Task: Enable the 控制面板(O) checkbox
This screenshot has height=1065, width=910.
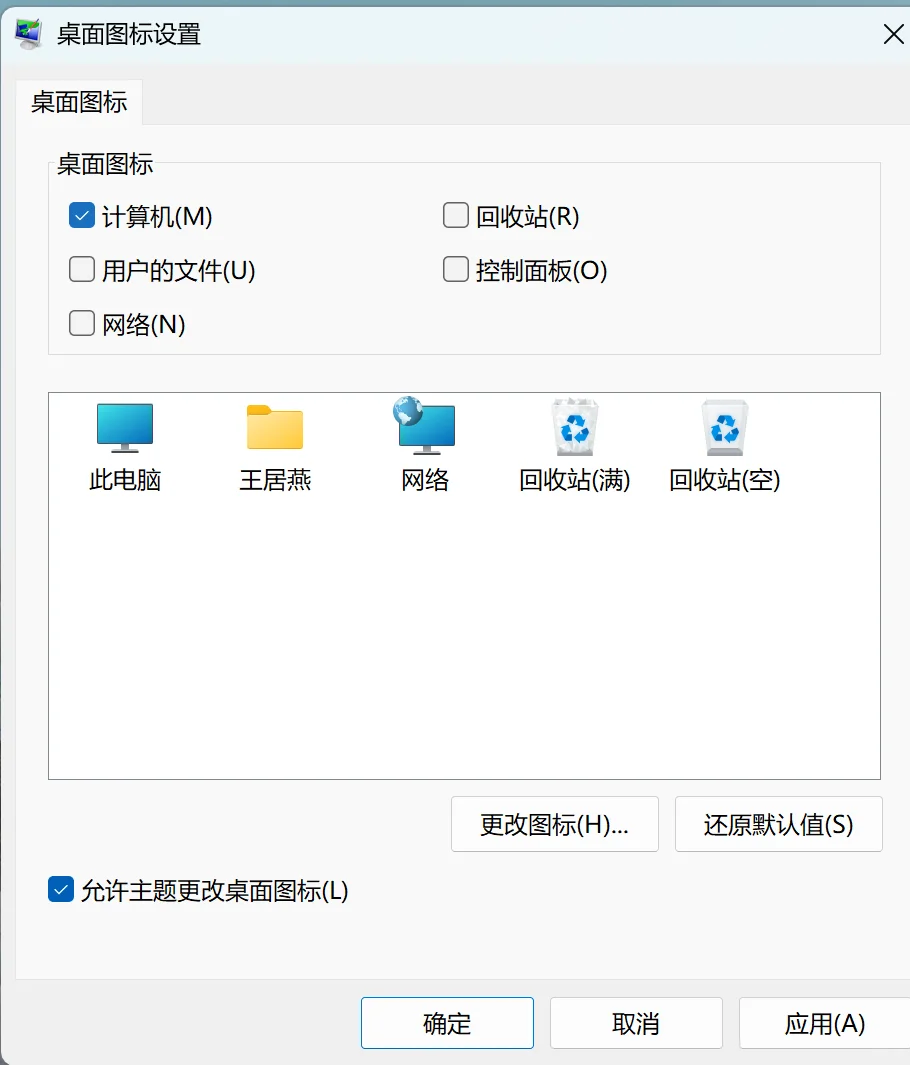Action: click(x=455, y=269)
